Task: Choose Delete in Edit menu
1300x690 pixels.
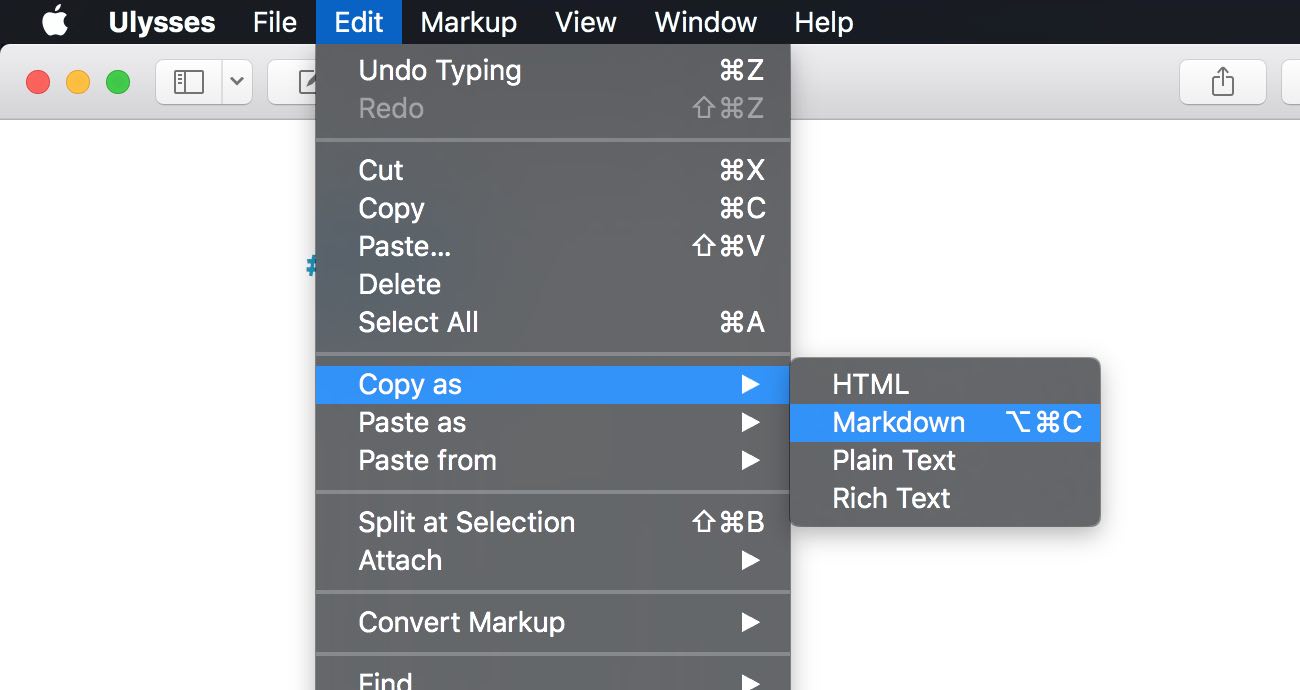Action: click(553, 285)
